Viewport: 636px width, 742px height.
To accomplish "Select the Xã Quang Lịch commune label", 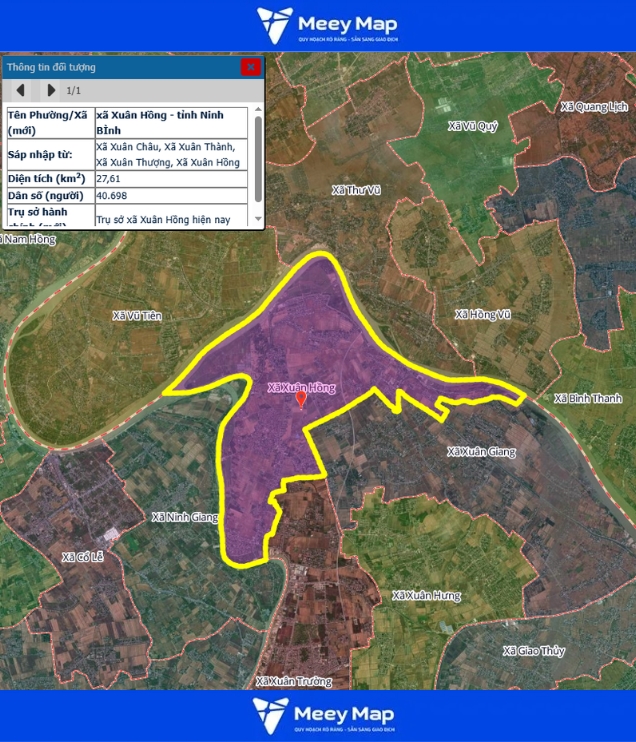I will pyautogui.click(x=594, y=106).
